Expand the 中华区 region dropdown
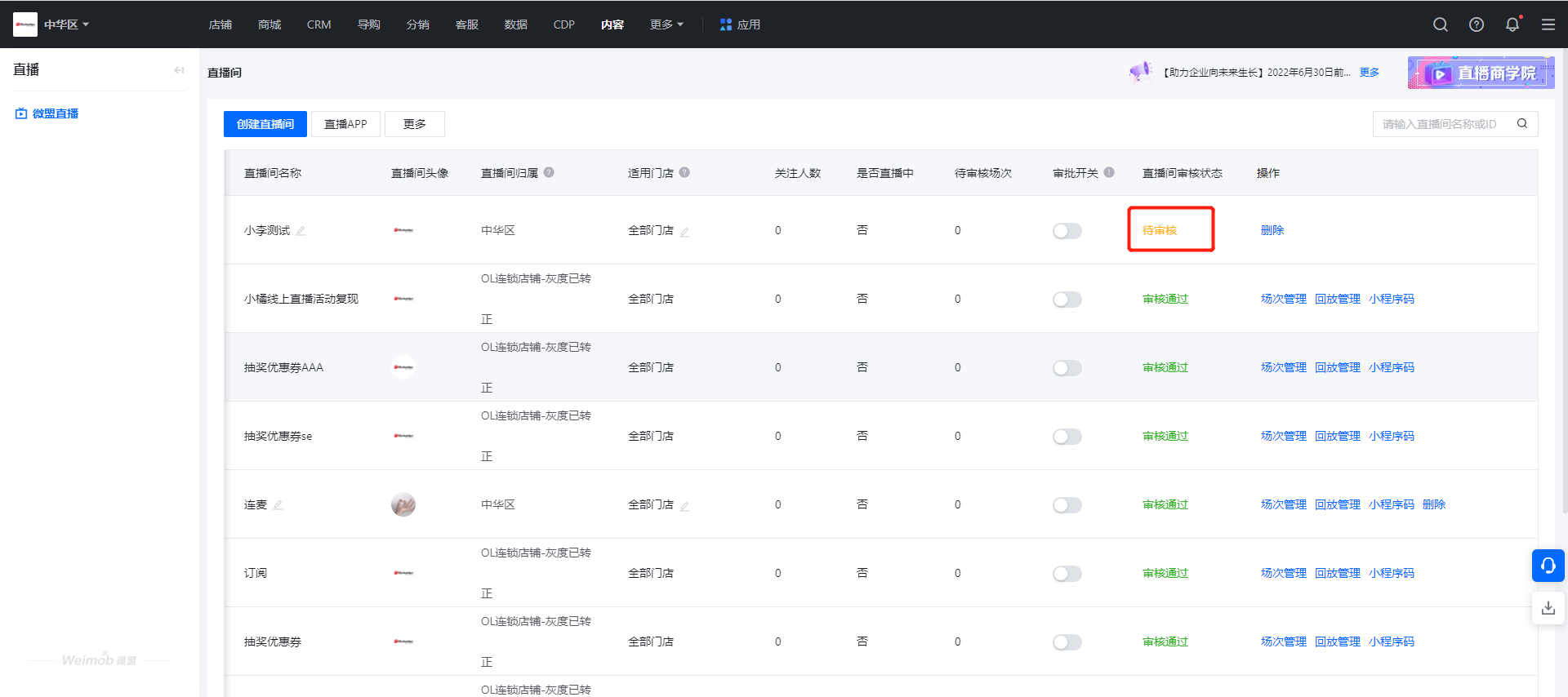1568x697 pixels. tap(66, 24)
